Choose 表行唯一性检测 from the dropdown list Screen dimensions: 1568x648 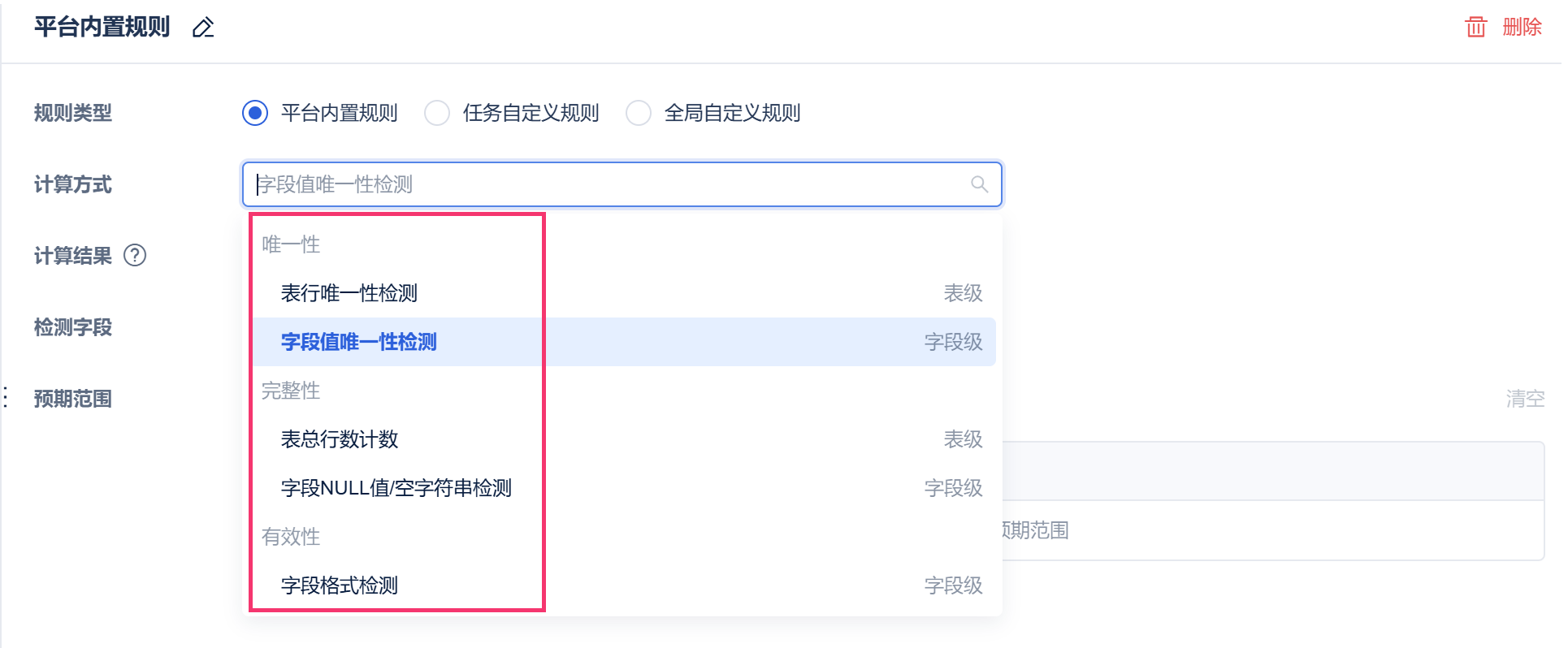[x=624, y=293]
